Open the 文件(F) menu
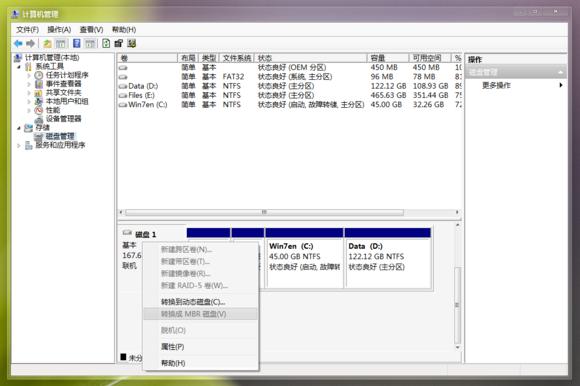 (x=27, y=30)
